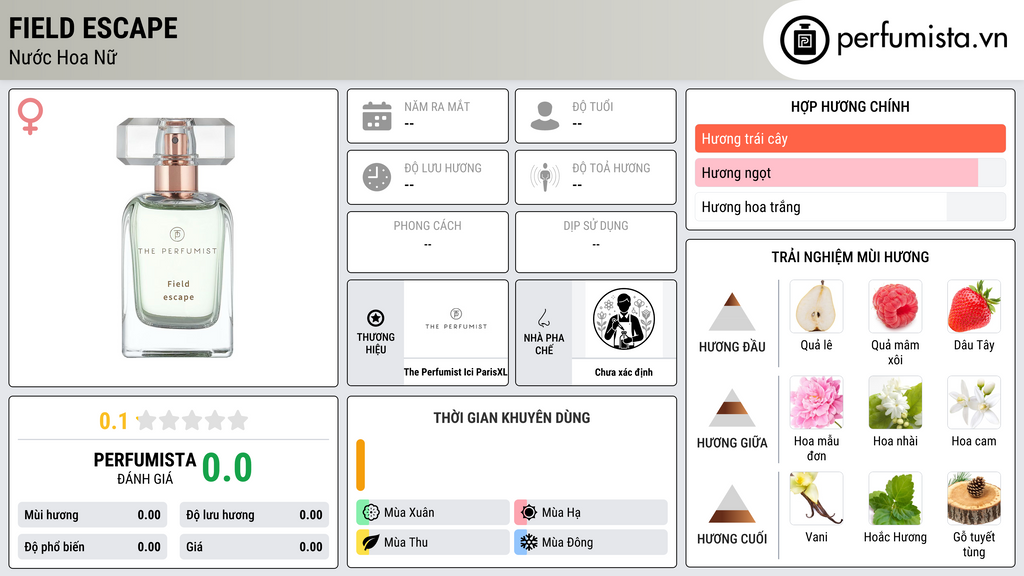Screen dimensions: 1024x576
Task: Click the pink female gender symbol
Action: click(30, 116)
